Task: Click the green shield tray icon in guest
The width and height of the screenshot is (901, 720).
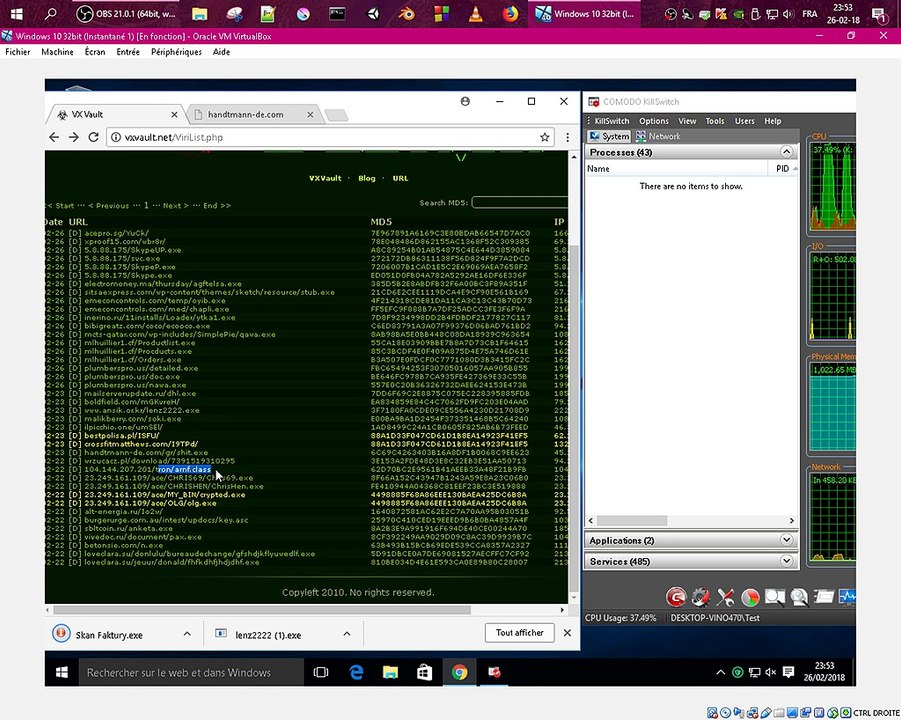Action: click(738, 672)
